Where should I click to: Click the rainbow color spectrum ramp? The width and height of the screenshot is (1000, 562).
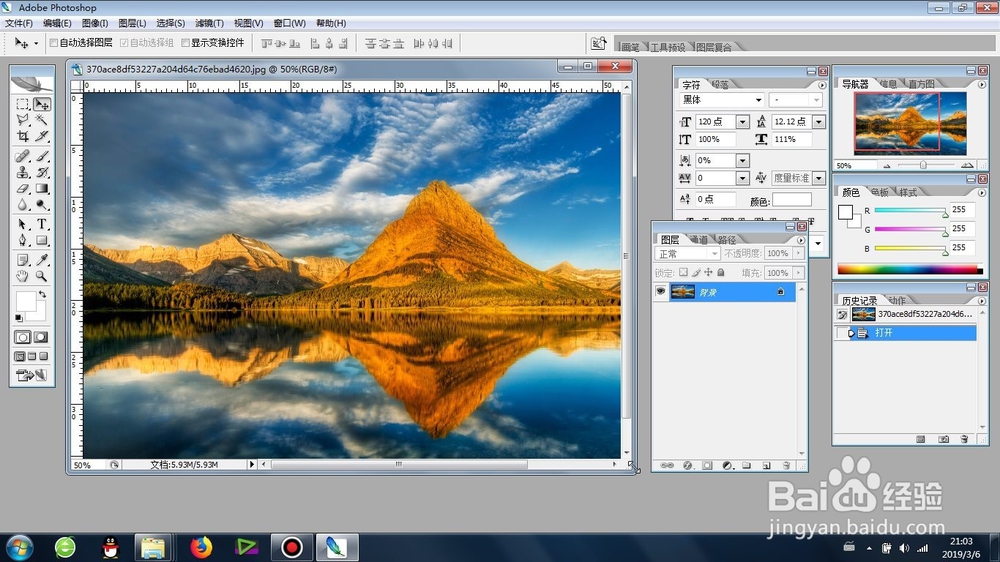[x=909, y=269]
